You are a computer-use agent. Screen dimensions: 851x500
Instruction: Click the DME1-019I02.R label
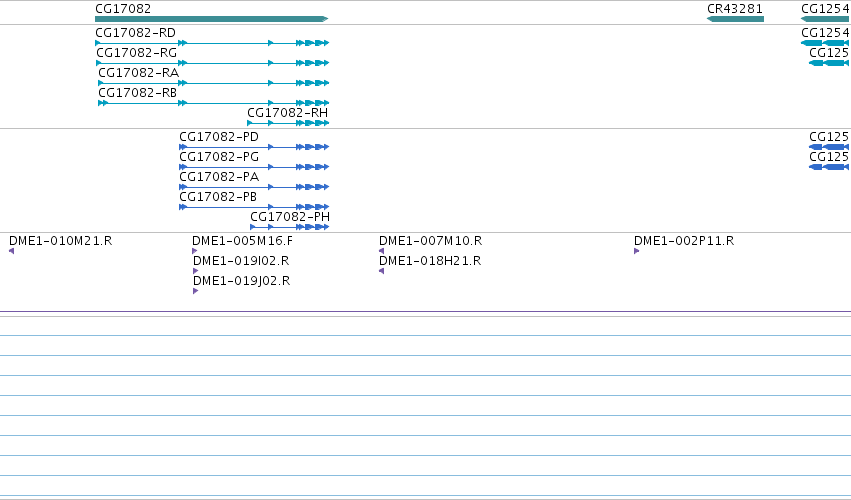[x=242, y=261]
